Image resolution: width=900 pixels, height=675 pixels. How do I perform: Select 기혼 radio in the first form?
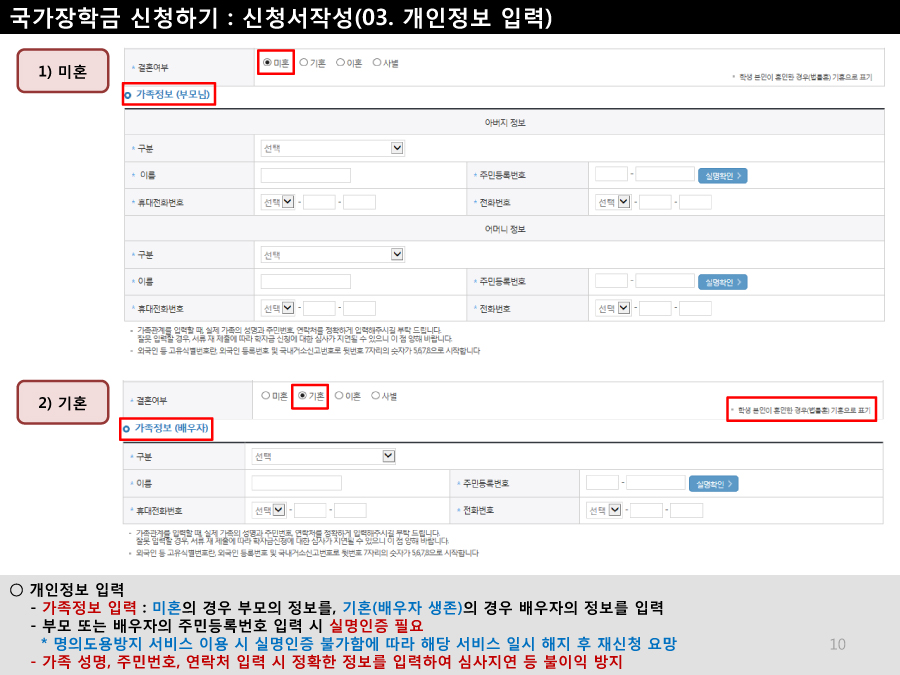click(x=304, y=63)
